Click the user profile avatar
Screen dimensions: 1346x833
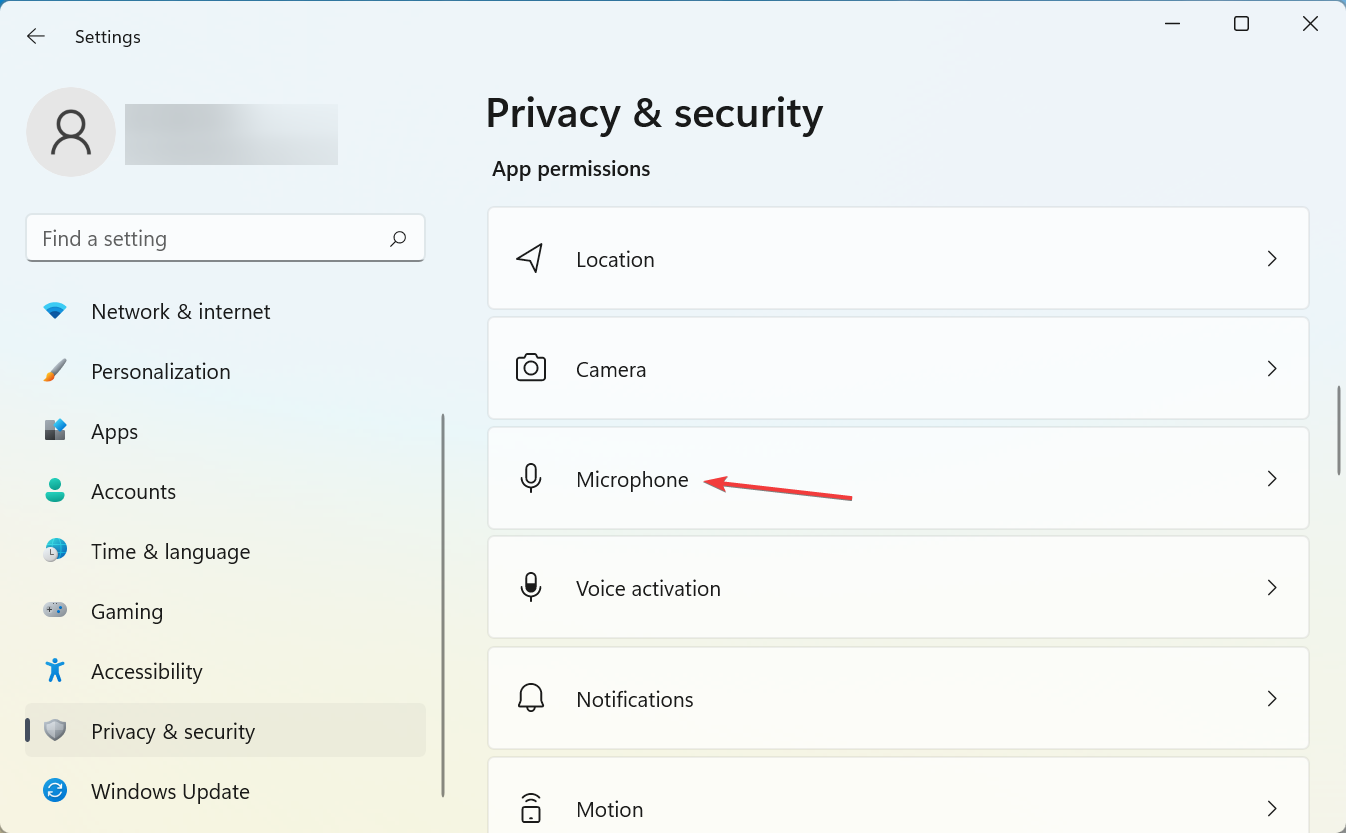[70, 132]
